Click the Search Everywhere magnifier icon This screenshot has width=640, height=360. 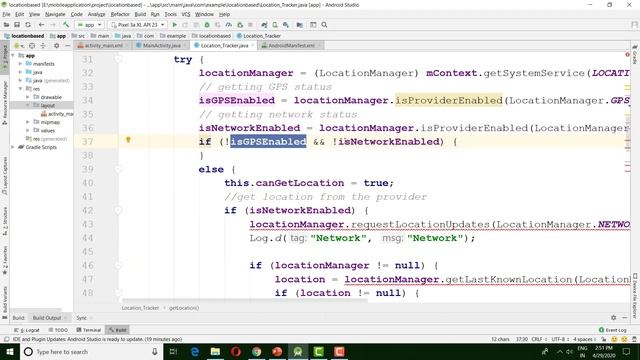(x=324, y=25)
